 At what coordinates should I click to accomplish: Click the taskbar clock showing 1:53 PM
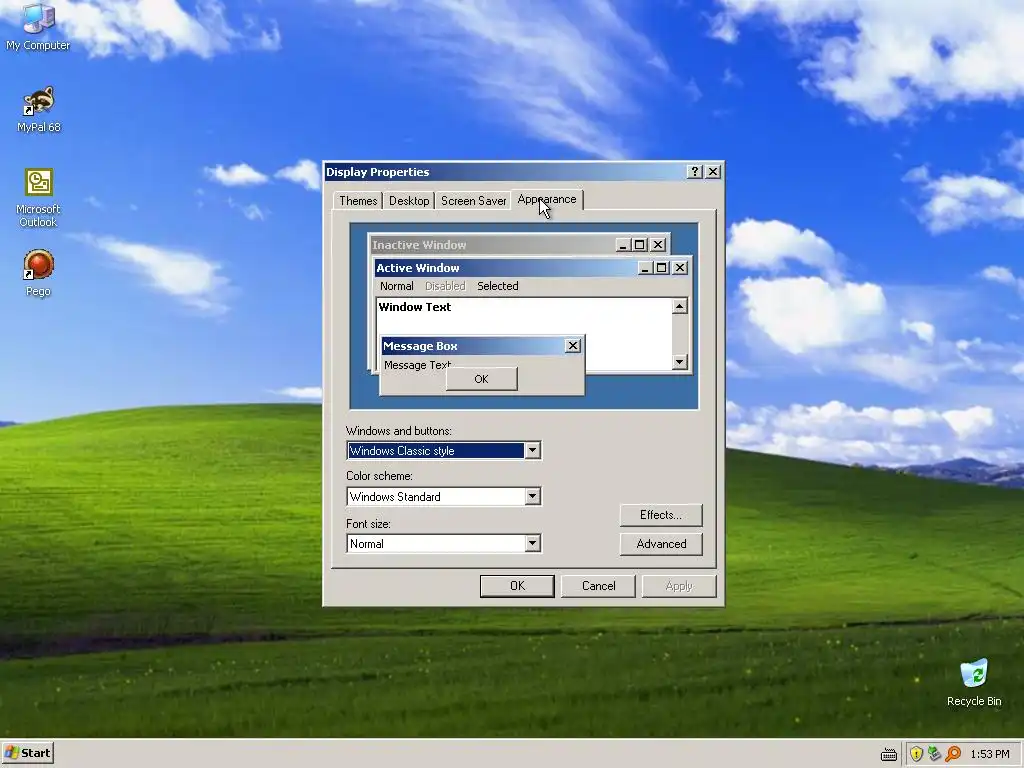(x=989, y=754)
